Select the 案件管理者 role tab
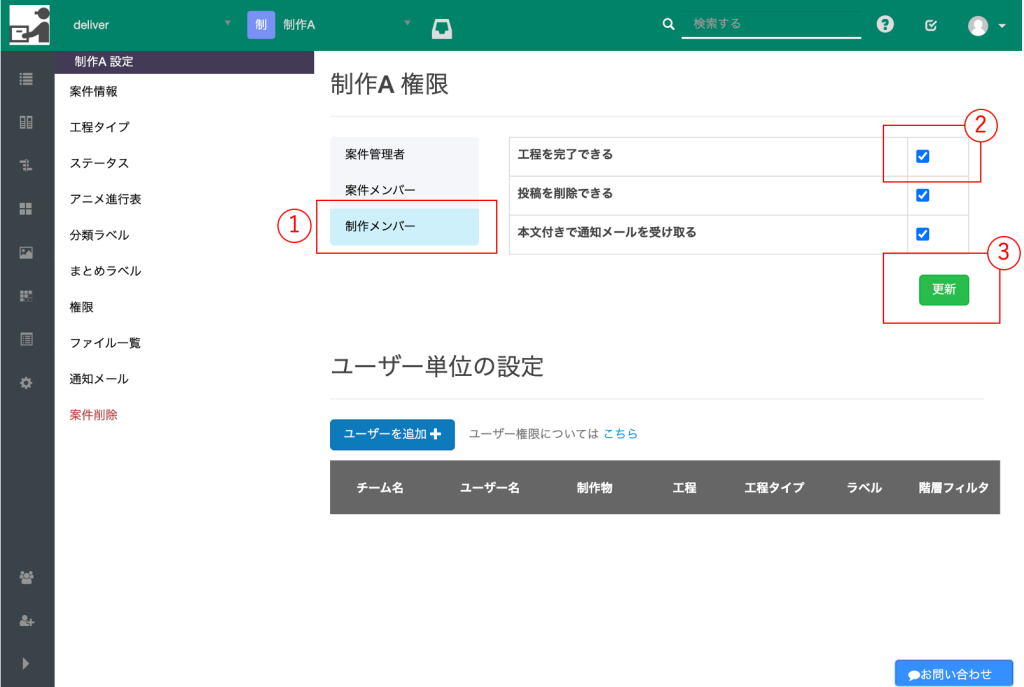This screenshot has height=687, width=1024. tap(404, 155)
